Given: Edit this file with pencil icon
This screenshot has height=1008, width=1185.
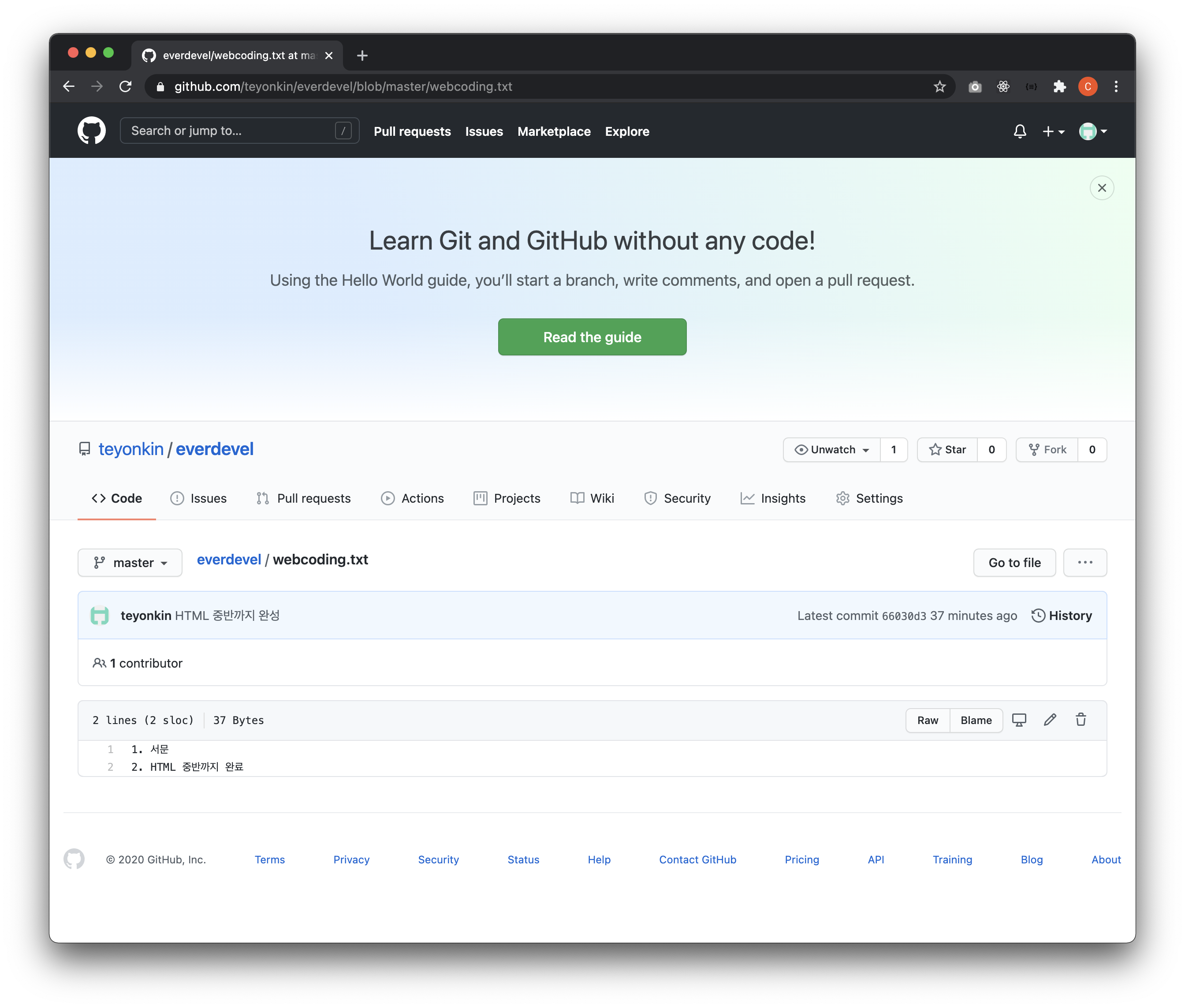Looking at the screenshot, I should tap(1050, 720).
